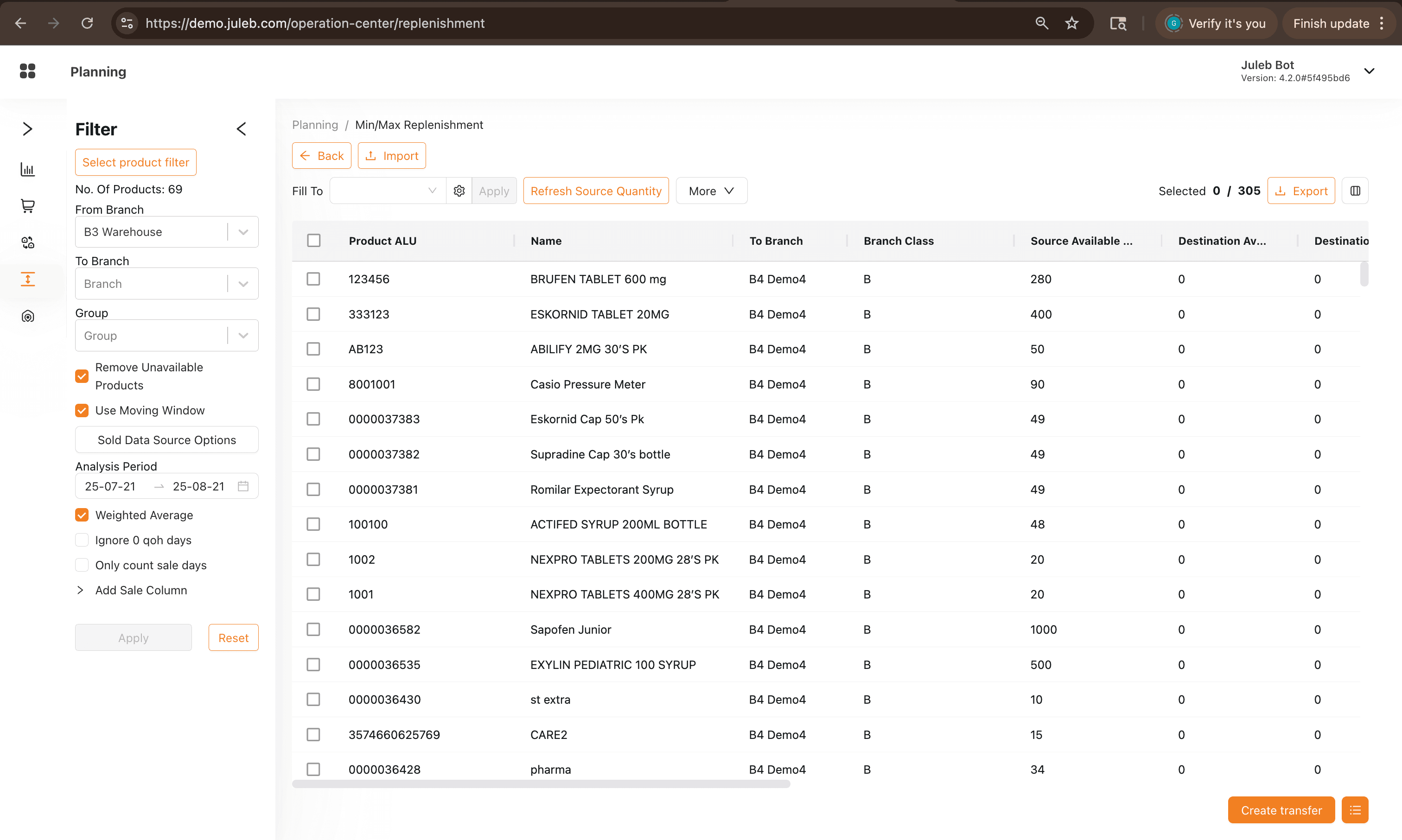Screen dimensions: 1402x840
Task: View site information icon in address bar
Action: click(127, 23)
